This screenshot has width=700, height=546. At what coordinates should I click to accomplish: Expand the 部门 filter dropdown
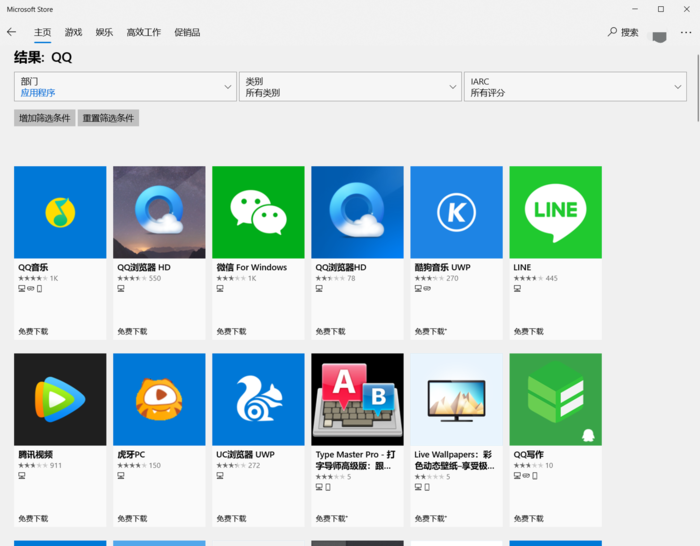(x=125, y=87)
